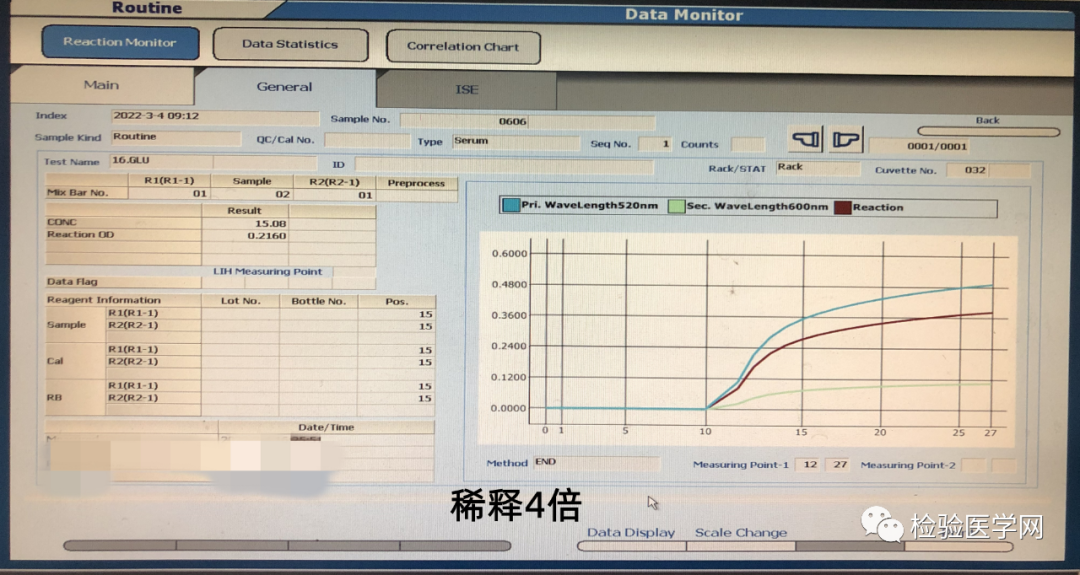Click the Scale Change button
The width and height of the screenshot is (1080, 575).
point(741,533)
